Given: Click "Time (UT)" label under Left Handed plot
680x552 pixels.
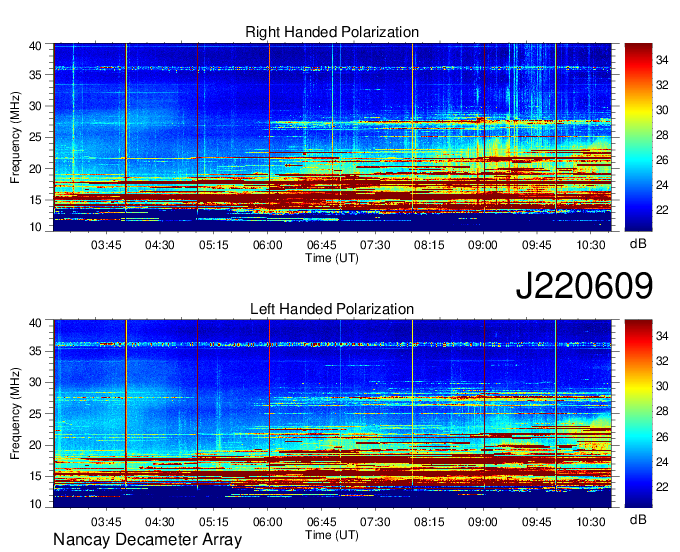Looking at the screenshot, I should coord(332,535).
